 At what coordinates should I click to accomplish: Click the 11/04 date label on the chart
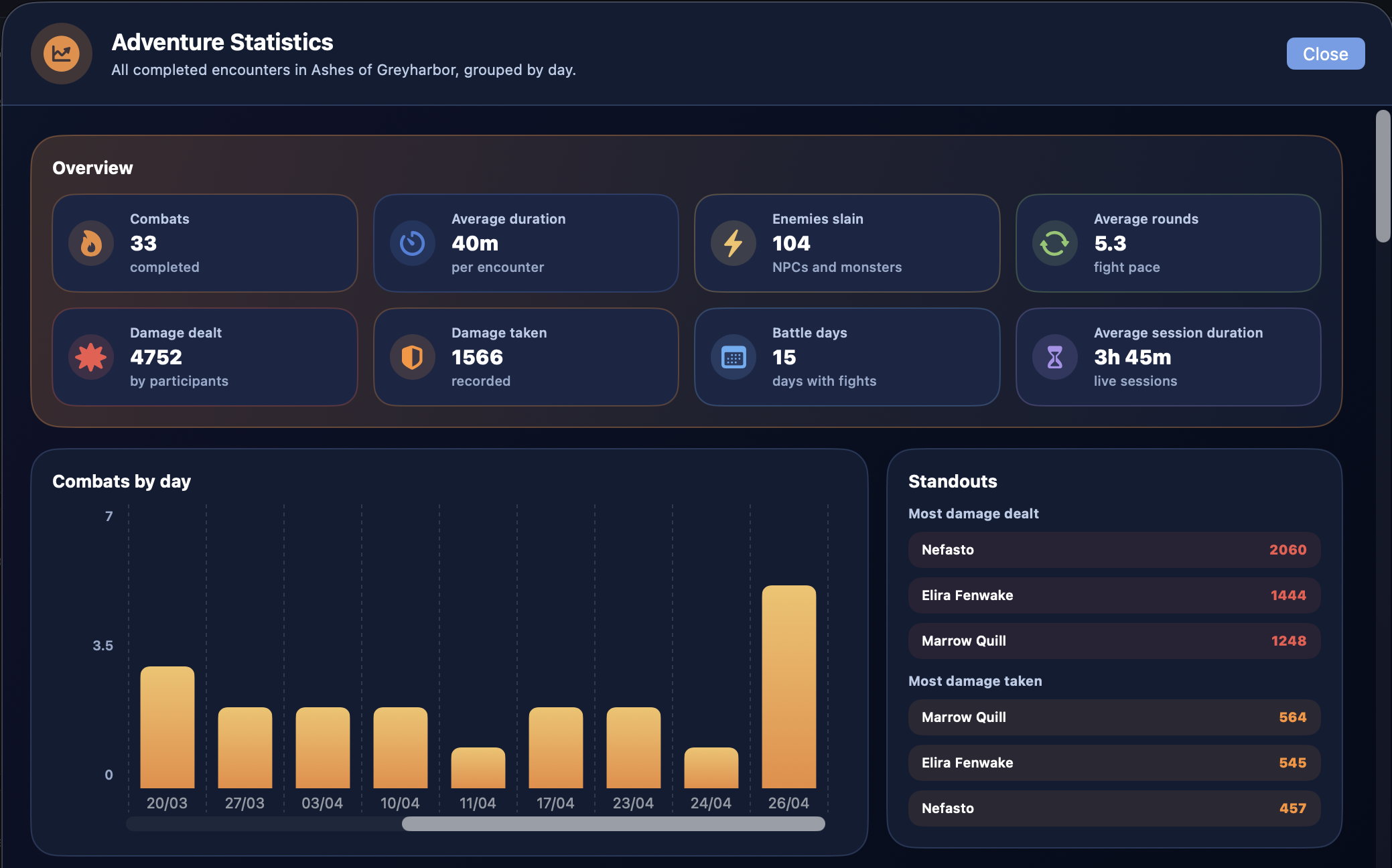[x=478, y=803]
